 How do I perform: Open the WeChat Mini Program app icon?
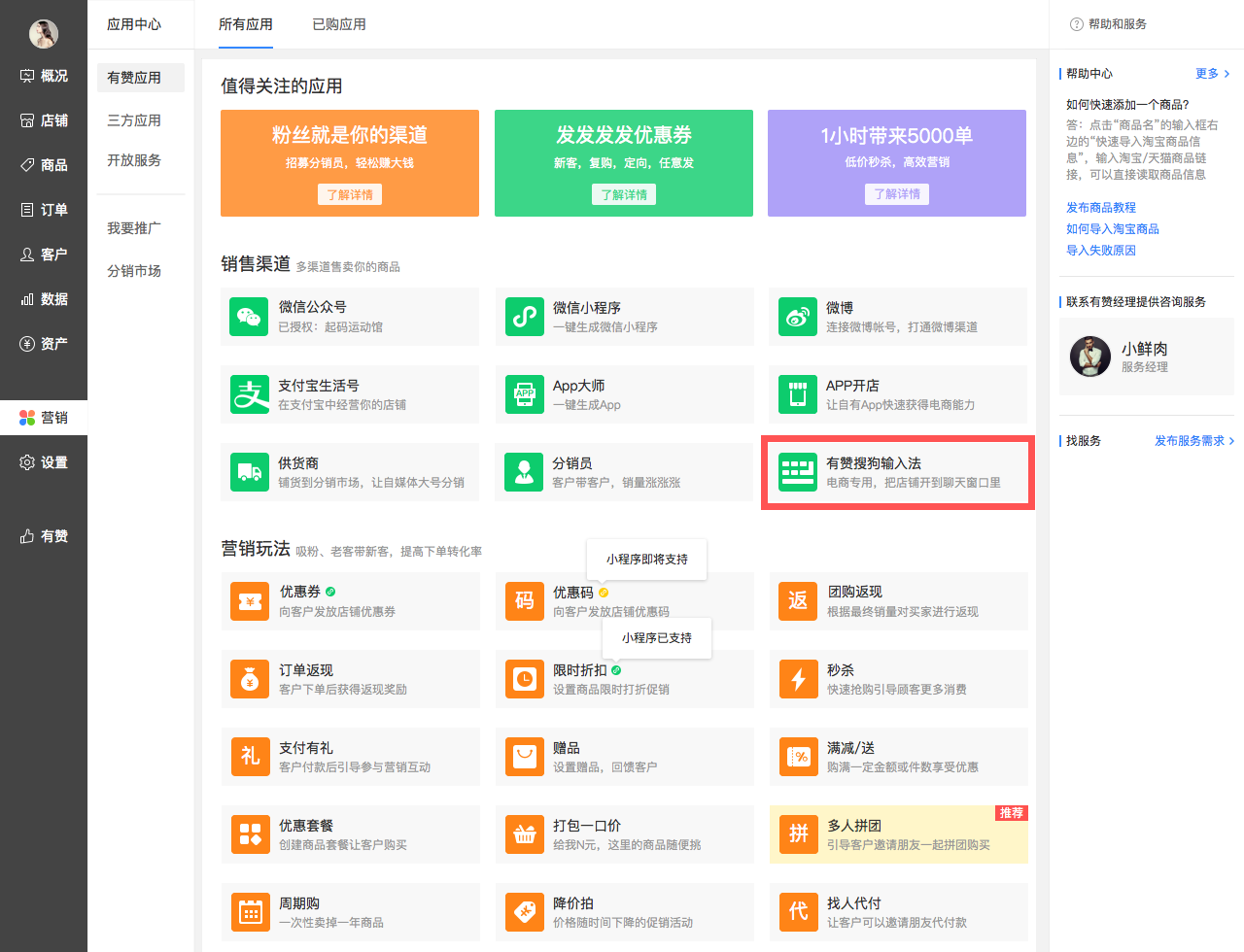coord(524,317)
